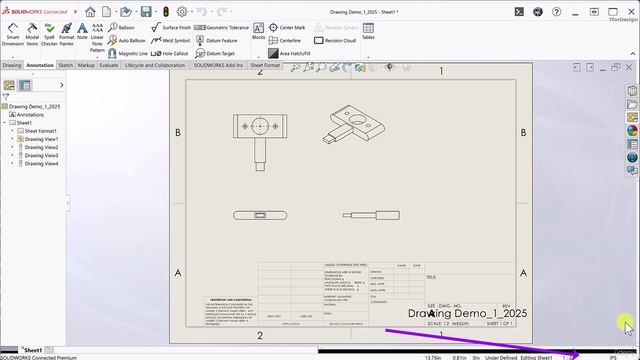640x360 pixels.
Task: Insert a Note annotation
Action: [82, 31]
